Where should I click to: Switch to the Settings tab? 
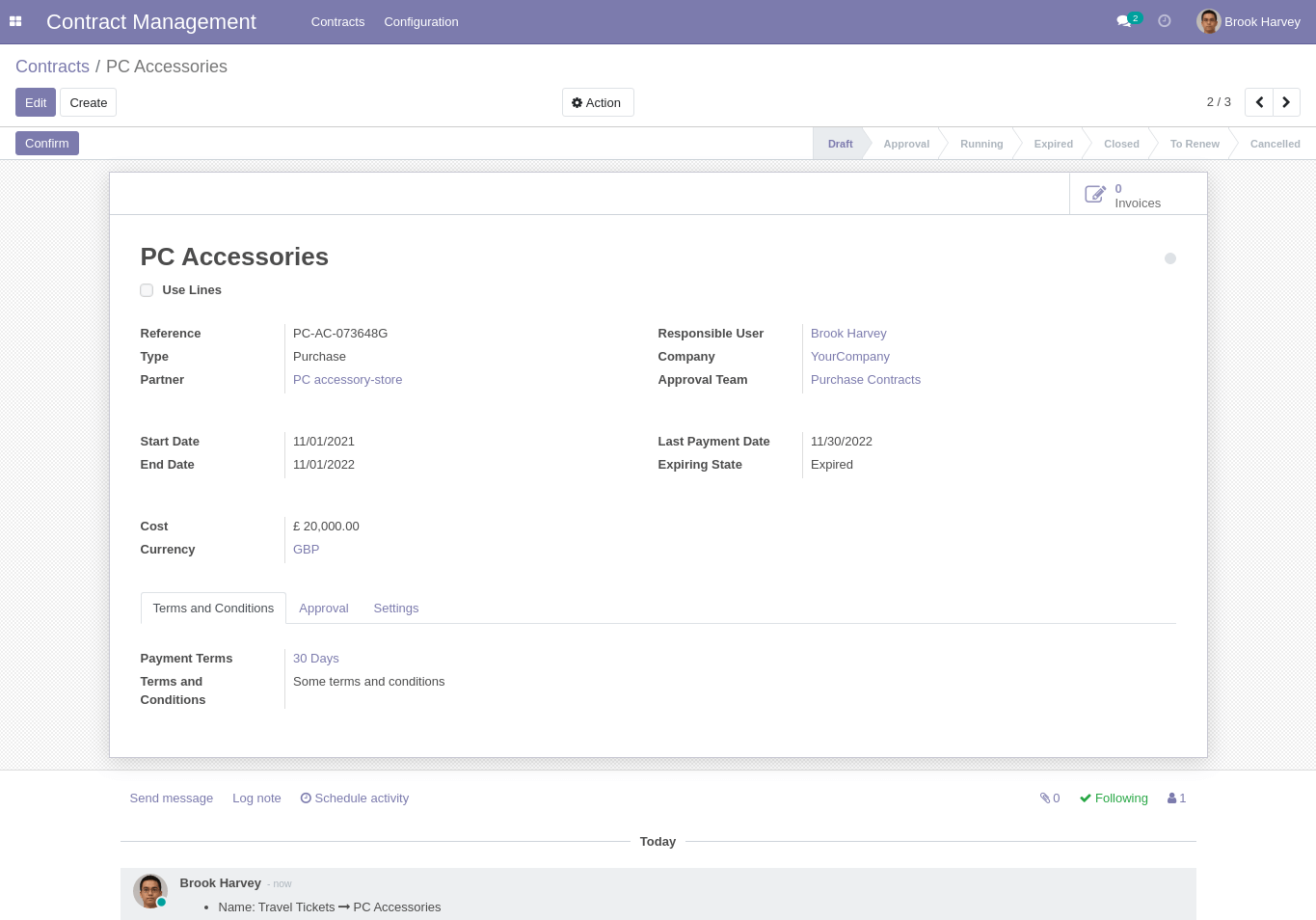pyautogui.click(x=395, y=609)
